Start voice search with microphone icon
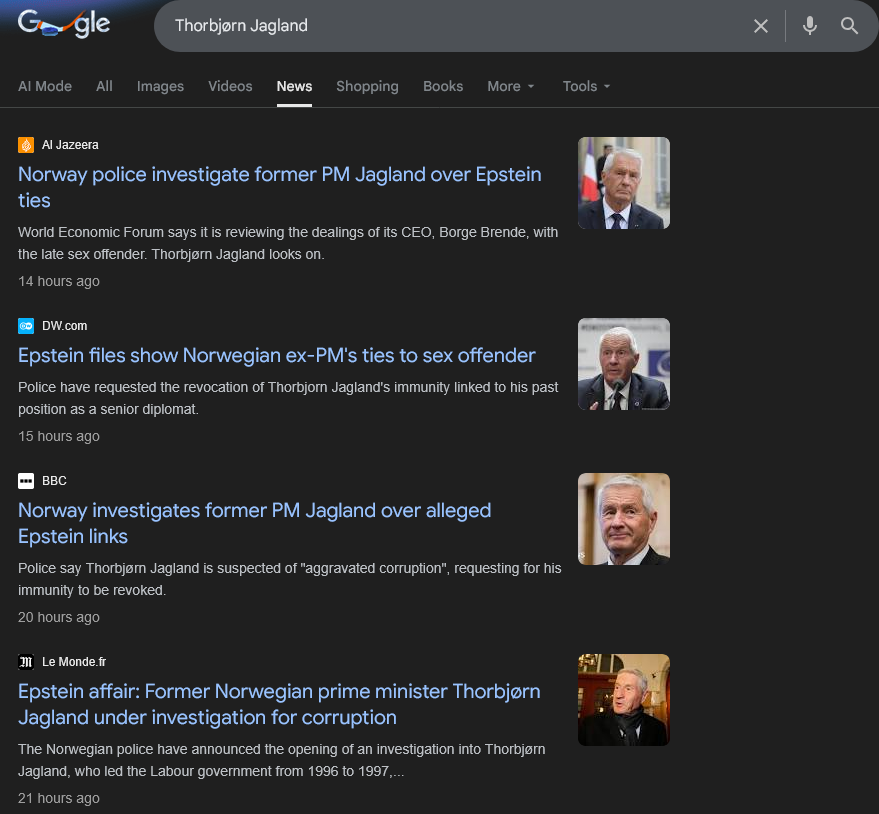This screenshot has width=879, height=814. 810,26
